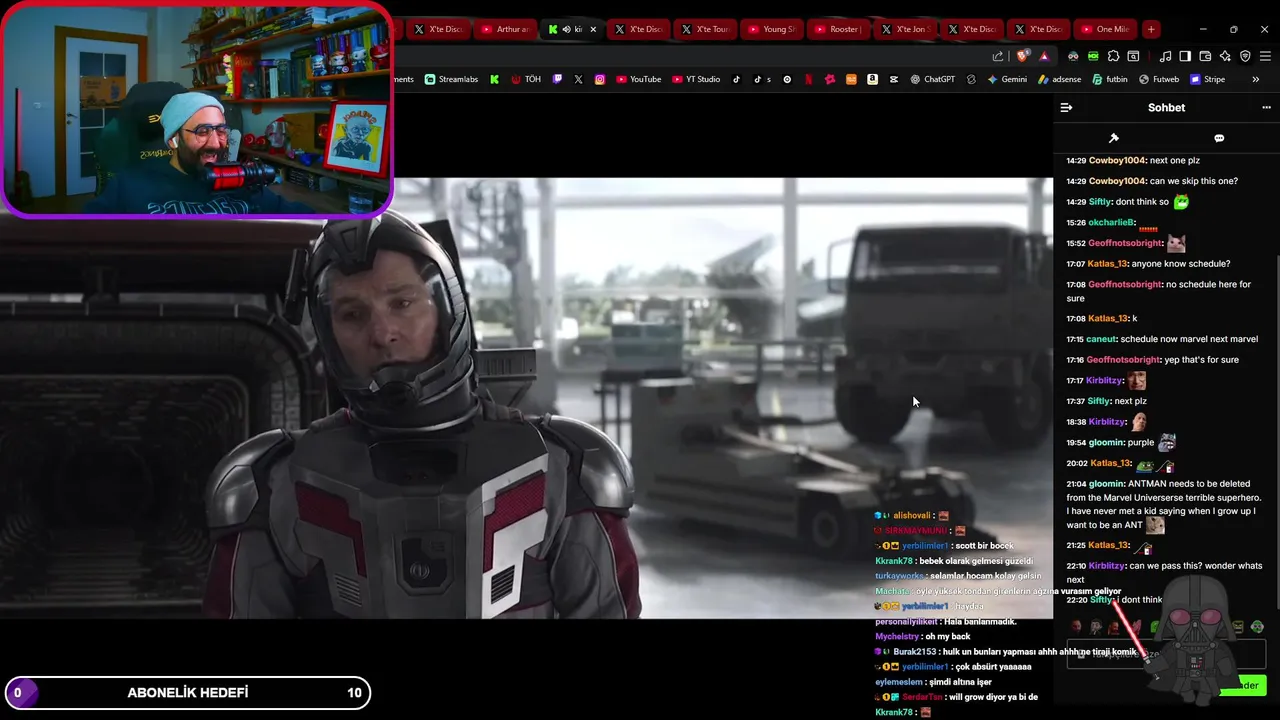Open the Brave Shields lion icon
Screen dimensions: 1280x720
[1022, 56]
